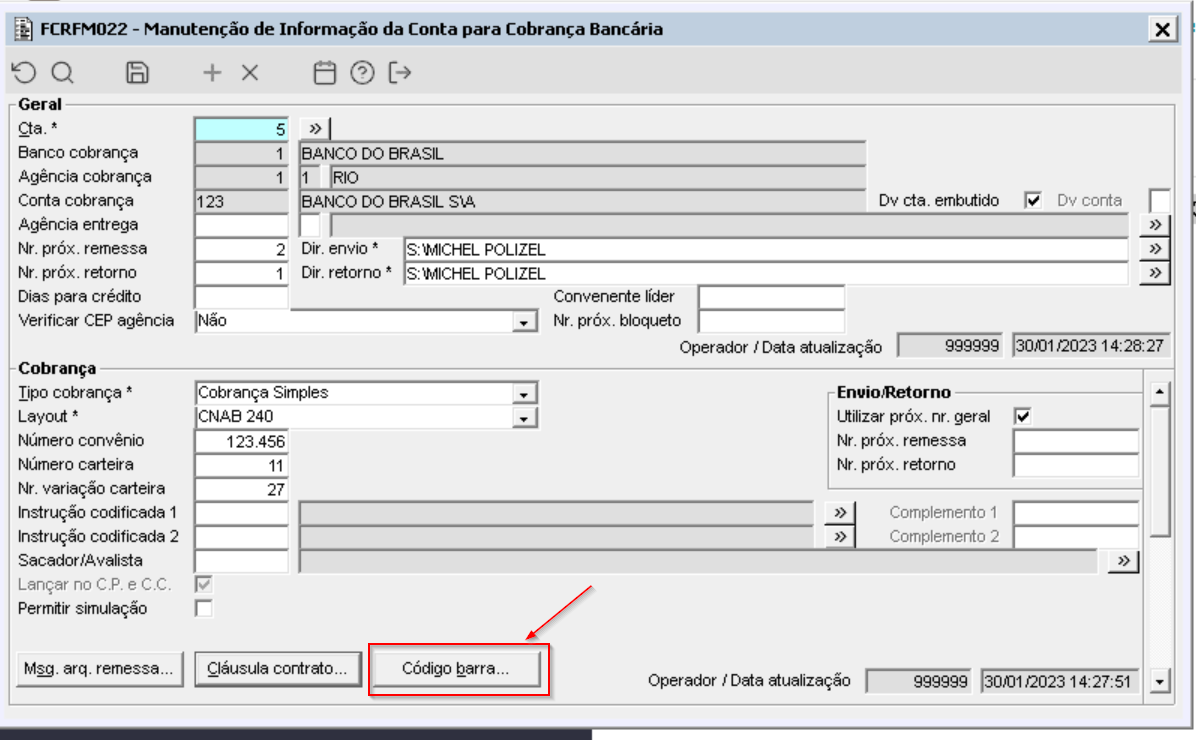
Task: Click Nr. variação carteira field
Action: pos(242,489)
